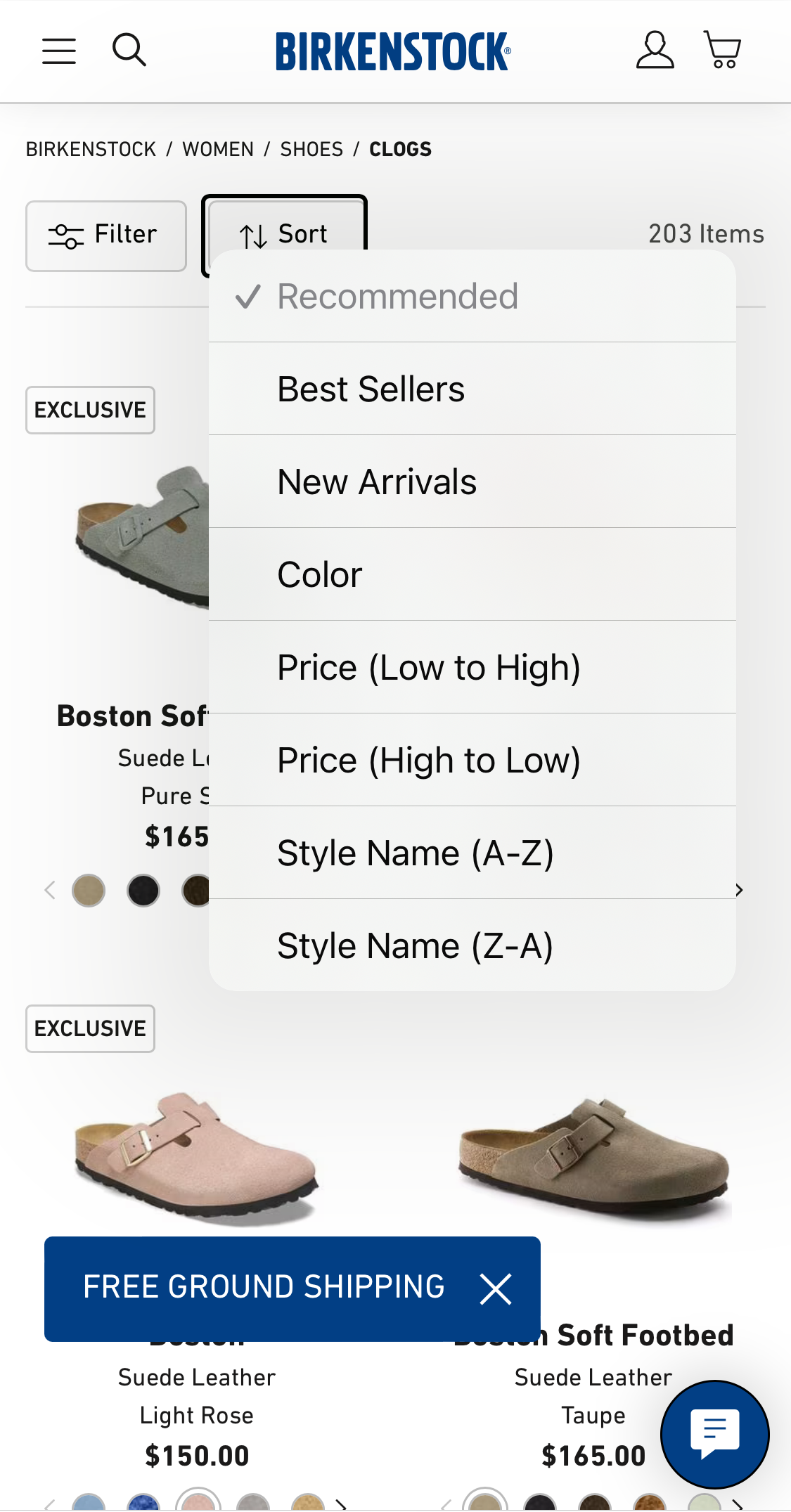The width and height of the screenshot is (791, 1512).
Task: Open the Boston Soft Footbed Taupe product
Action: [x=593, y=1160]
